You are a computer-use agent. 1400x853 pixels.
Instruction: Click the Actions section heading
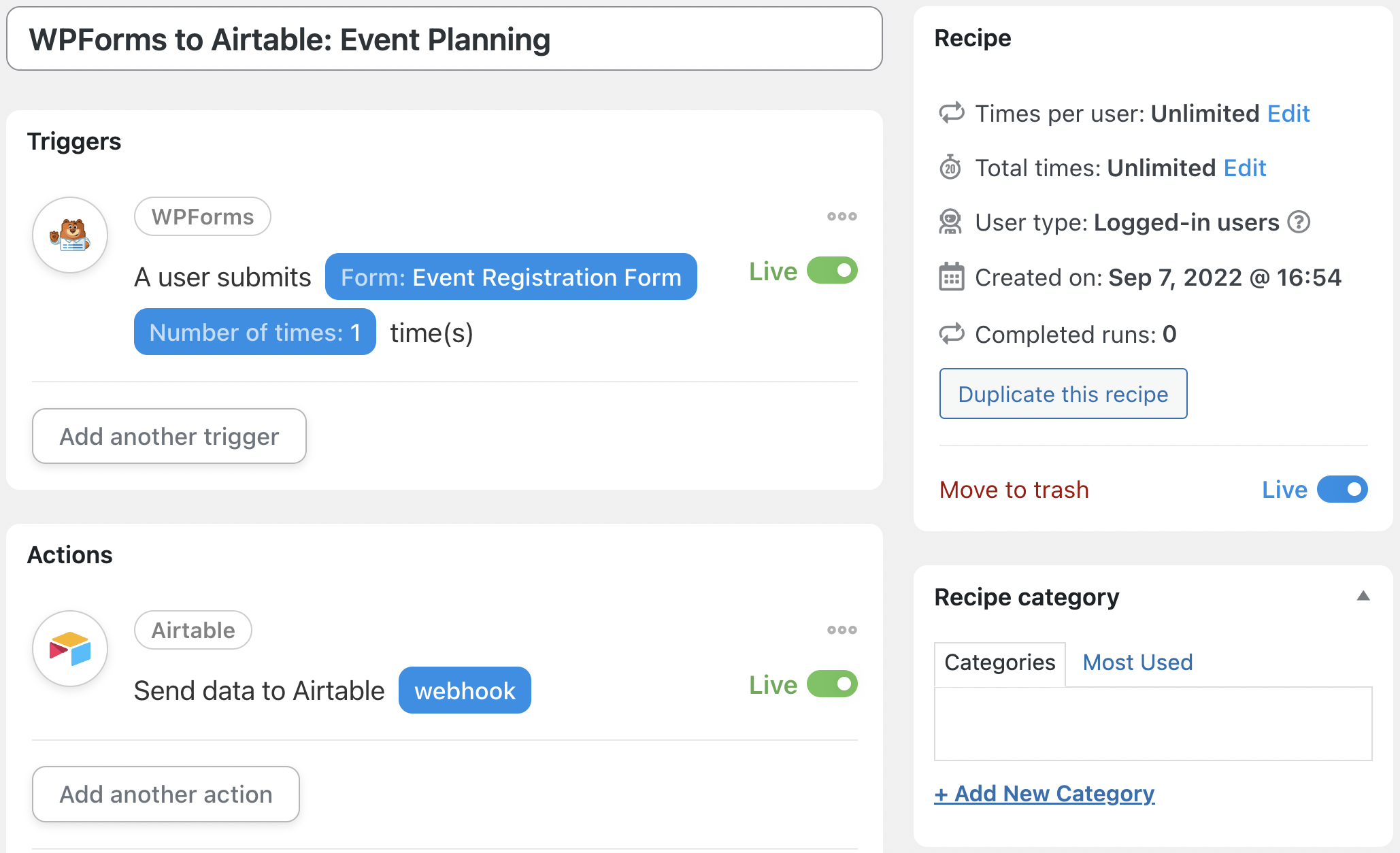tap(70, 555)
